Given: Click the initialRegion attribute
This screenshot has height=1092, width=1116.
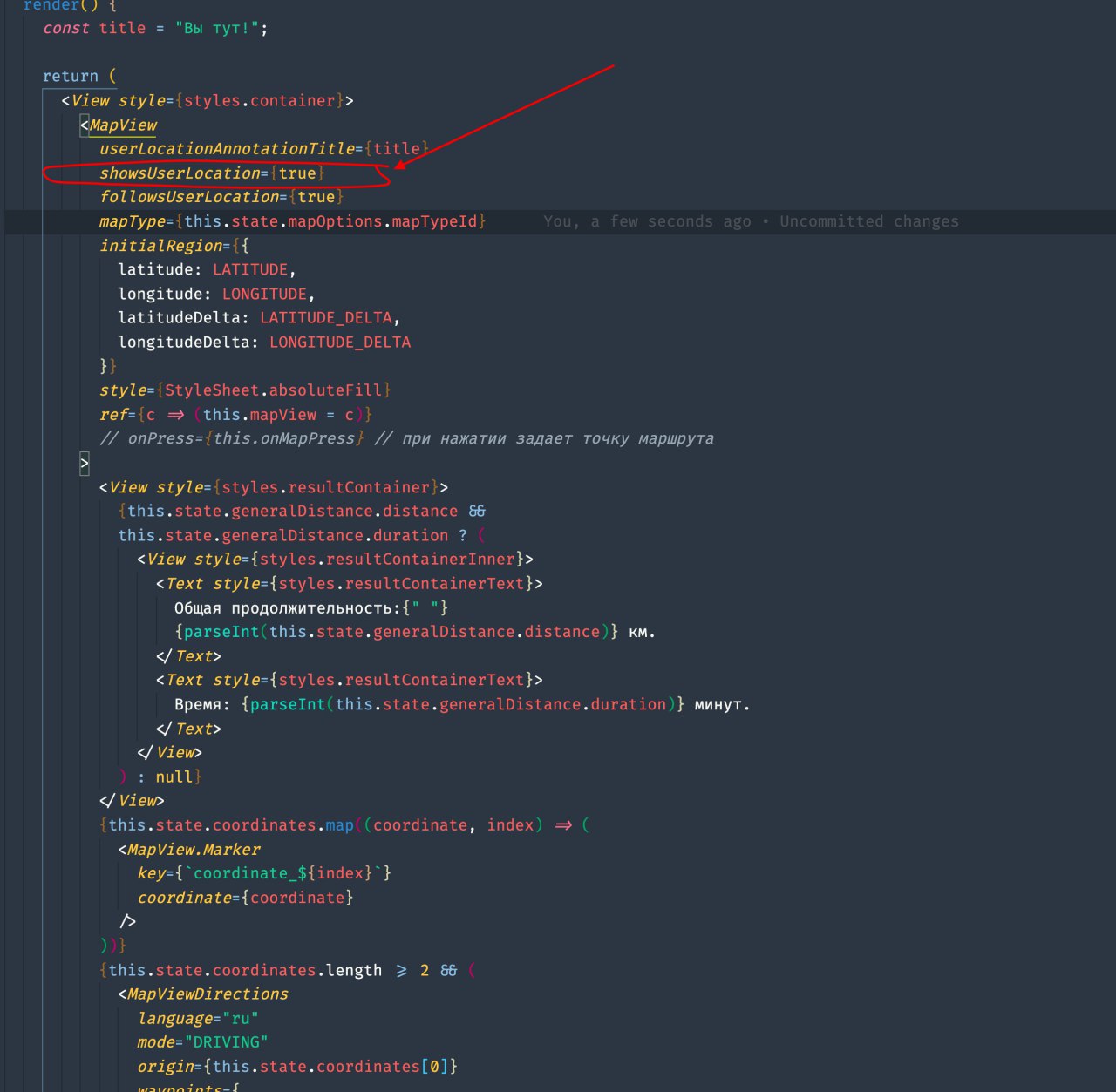Looking at the screenshot, I should (x=160, y=246).
